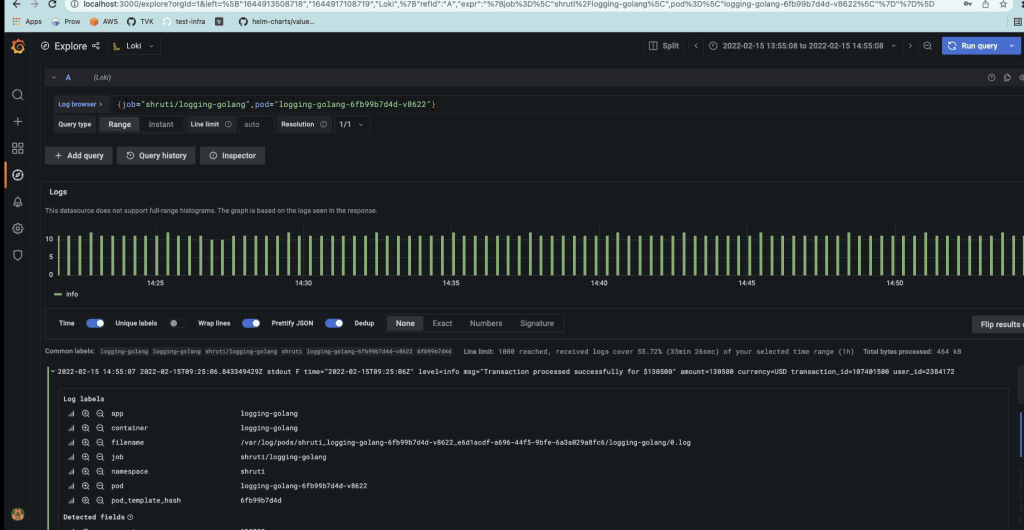This screenshot has width=1024, height=530.
Task: Open the time range picker dropdown
Action: [801, 46]
